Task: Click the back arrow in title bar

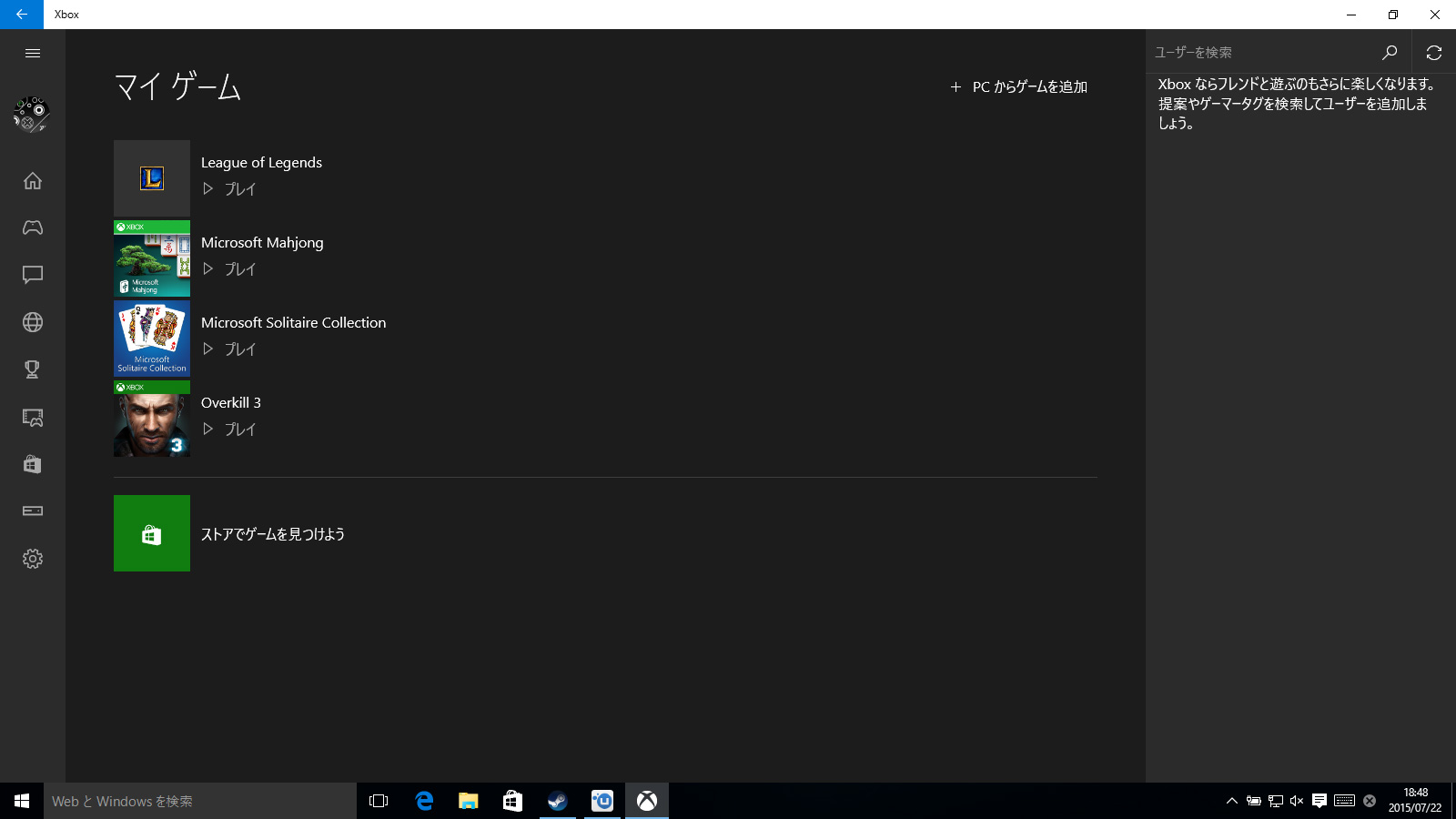Action: (x=22, y=15)
